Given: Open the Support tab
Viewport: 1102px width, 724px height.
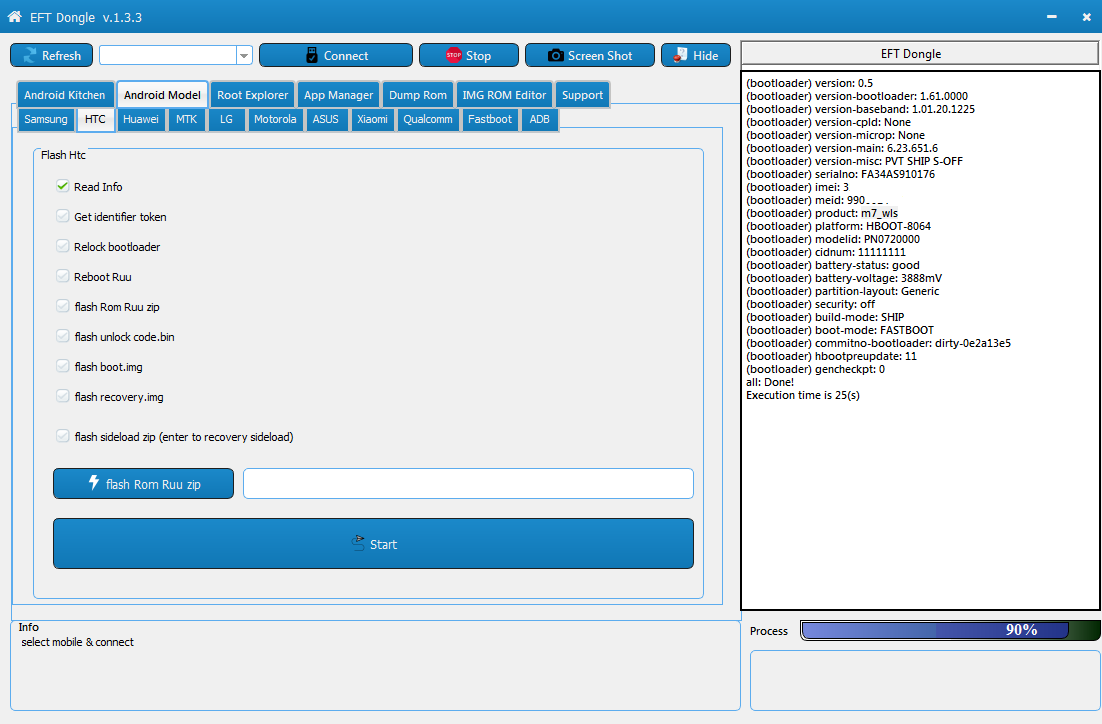Looking at the screenshot, I should [583, 95].
